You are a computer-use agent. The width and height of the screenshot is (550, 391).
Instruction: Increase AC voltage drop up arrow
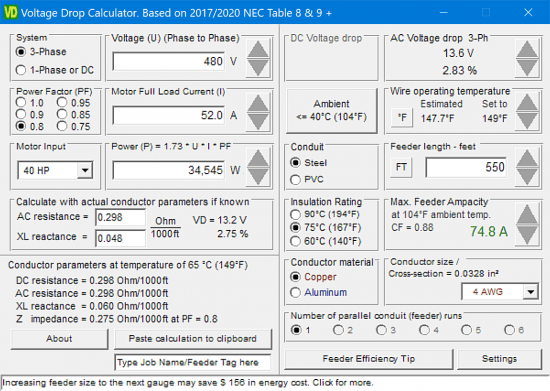(527, 49)
